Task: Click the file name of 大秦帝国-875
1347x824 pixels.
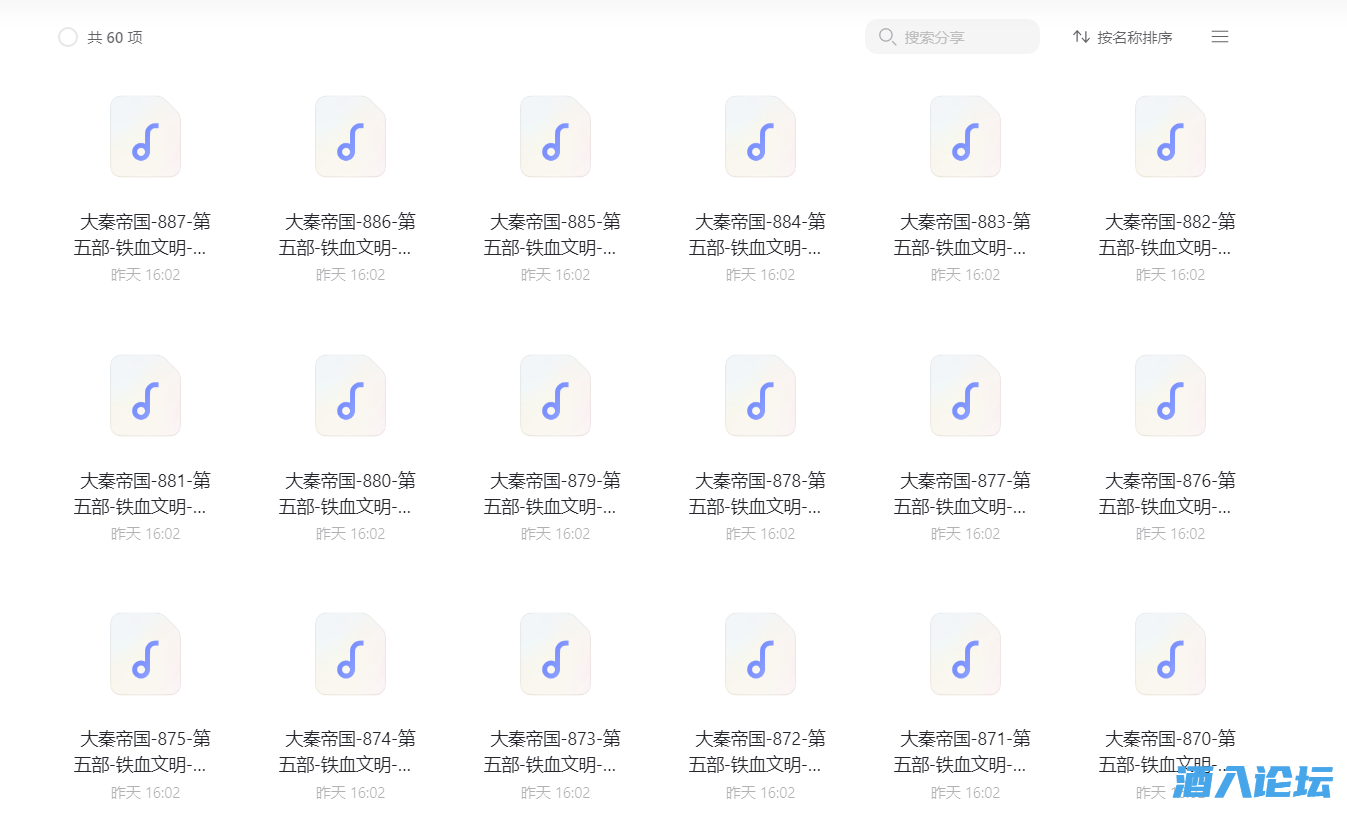Action: pos(145,752)
